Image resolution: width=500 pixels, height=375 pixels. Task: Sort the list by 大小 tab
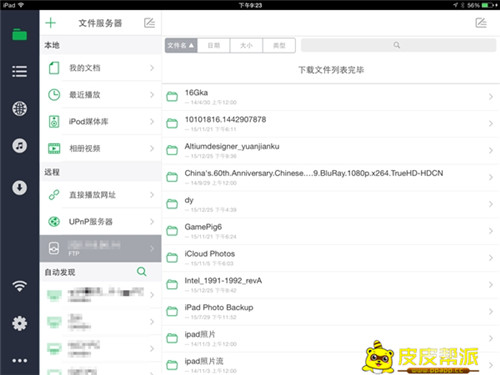[x=246, y=45]
